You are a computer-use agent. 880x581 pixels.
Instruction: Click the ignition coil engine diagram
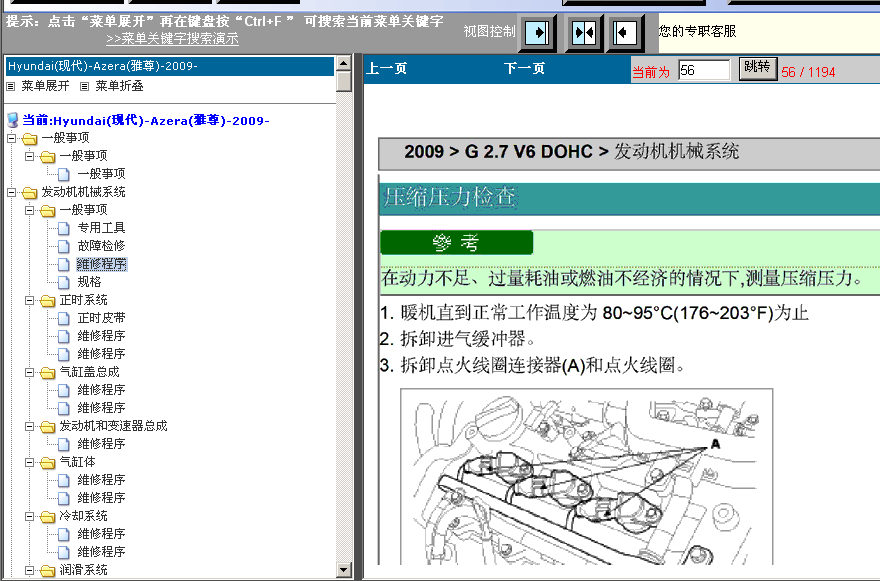(586, 476)
